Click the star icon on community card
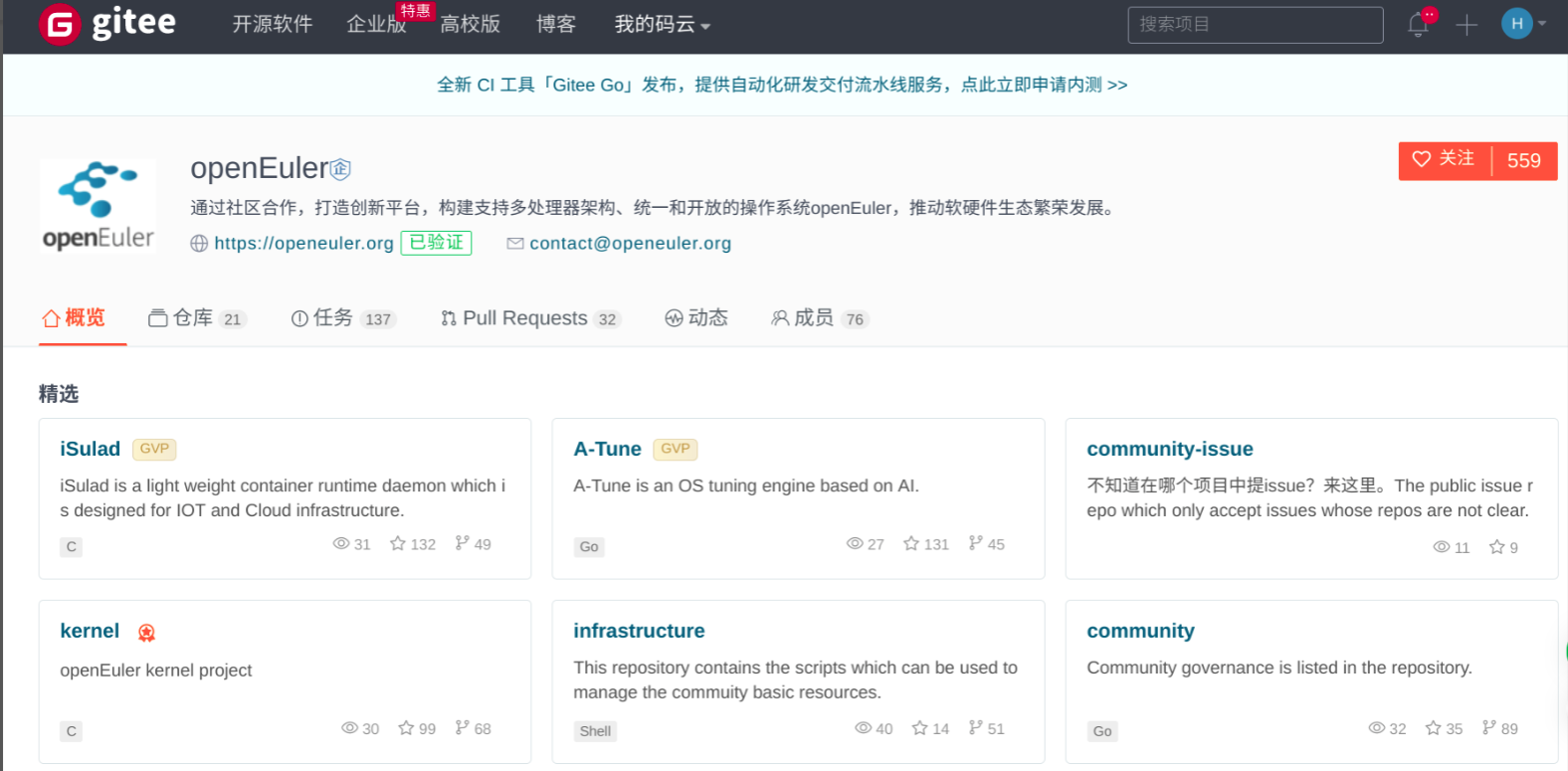Image resolution: width=1568 pixels, height=771 pixels. (x=1434, y=728)
